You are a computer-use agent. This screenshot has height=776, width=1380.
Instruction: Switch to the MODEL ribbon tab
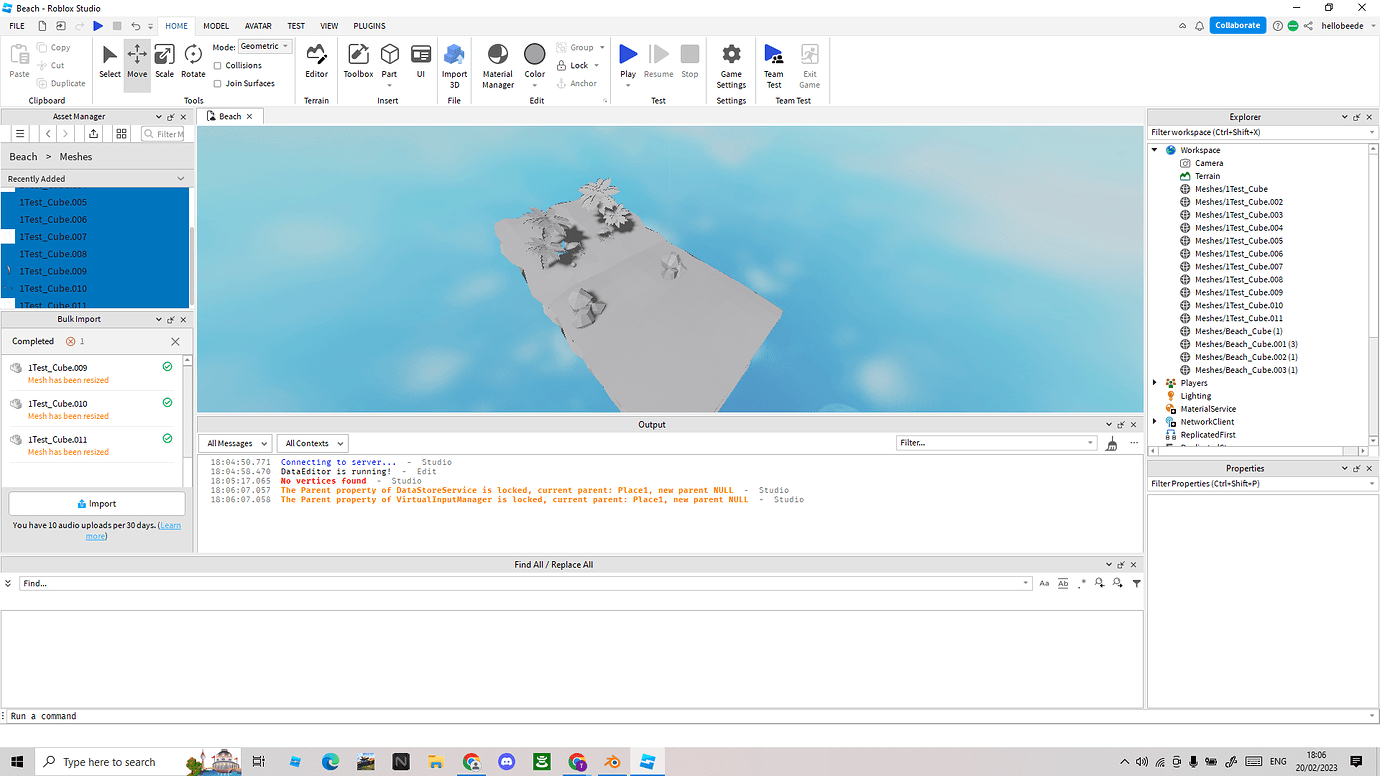tap(215, 25)
